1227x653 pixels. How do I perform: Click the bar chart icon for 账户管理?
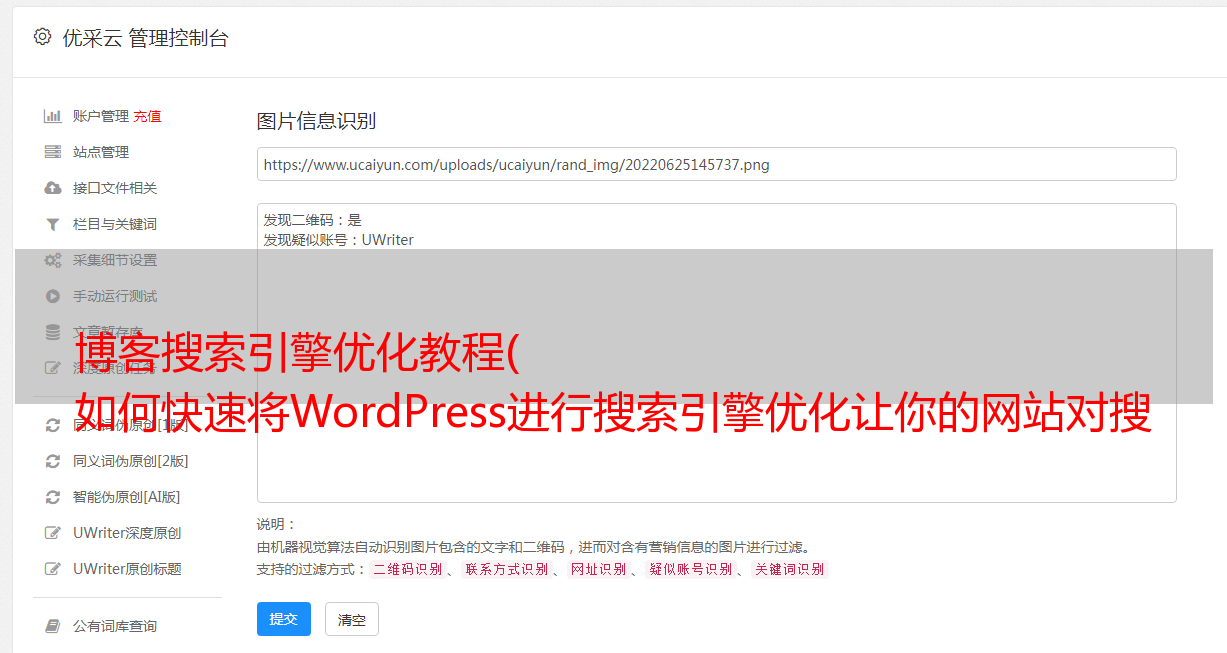[x=53, y=116]
